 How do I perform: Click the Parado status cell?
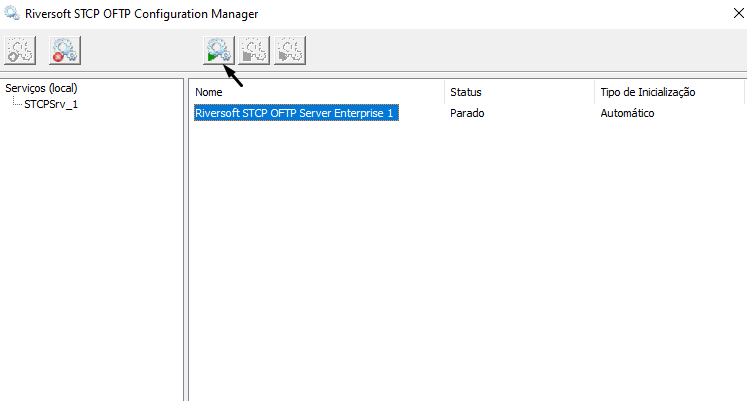(467, 113)
